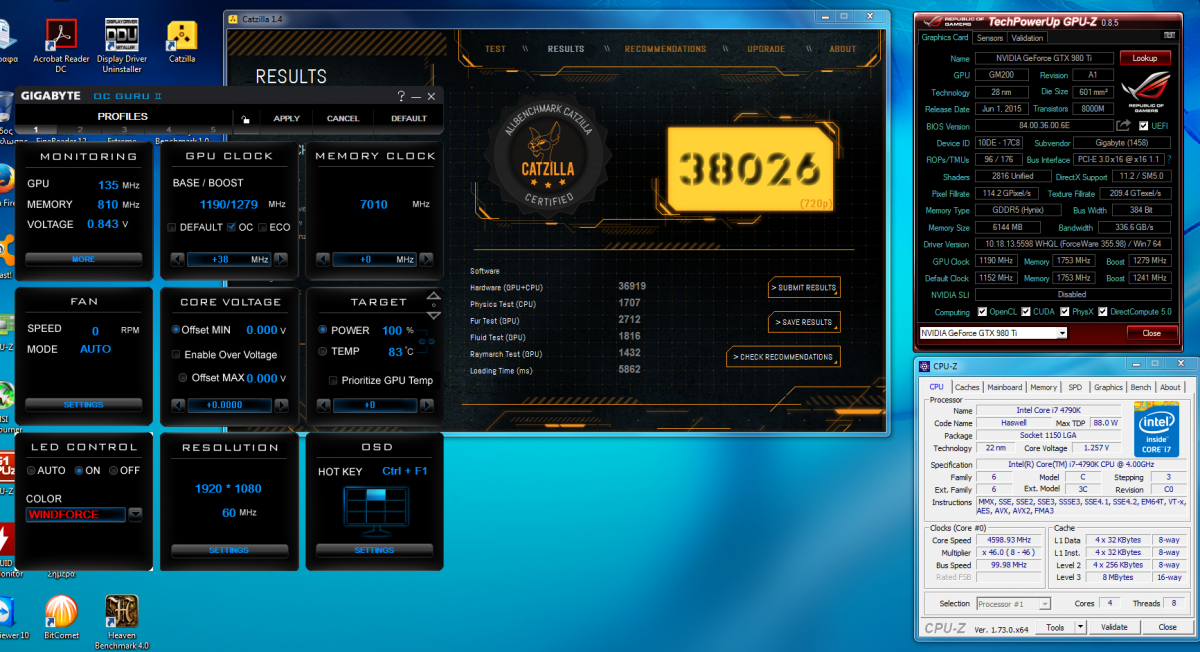Open the Memory tab in CPU-Z
Viewport: 1200px width, 652px height.
click(x=1043, y=387)
